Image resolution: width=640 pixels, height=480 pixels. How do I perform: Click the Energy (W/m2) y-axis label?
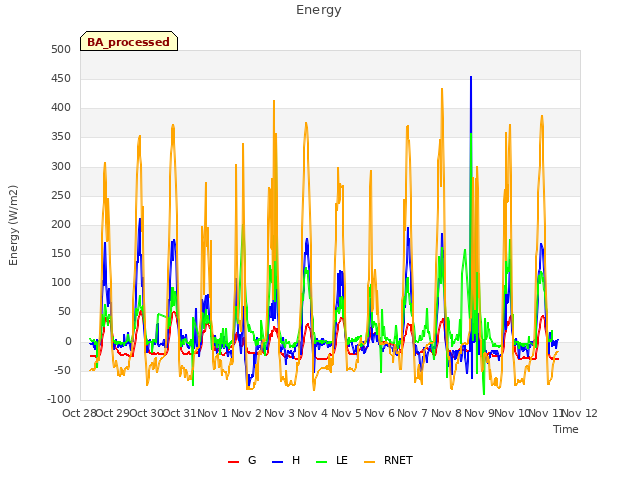[13, 225]
